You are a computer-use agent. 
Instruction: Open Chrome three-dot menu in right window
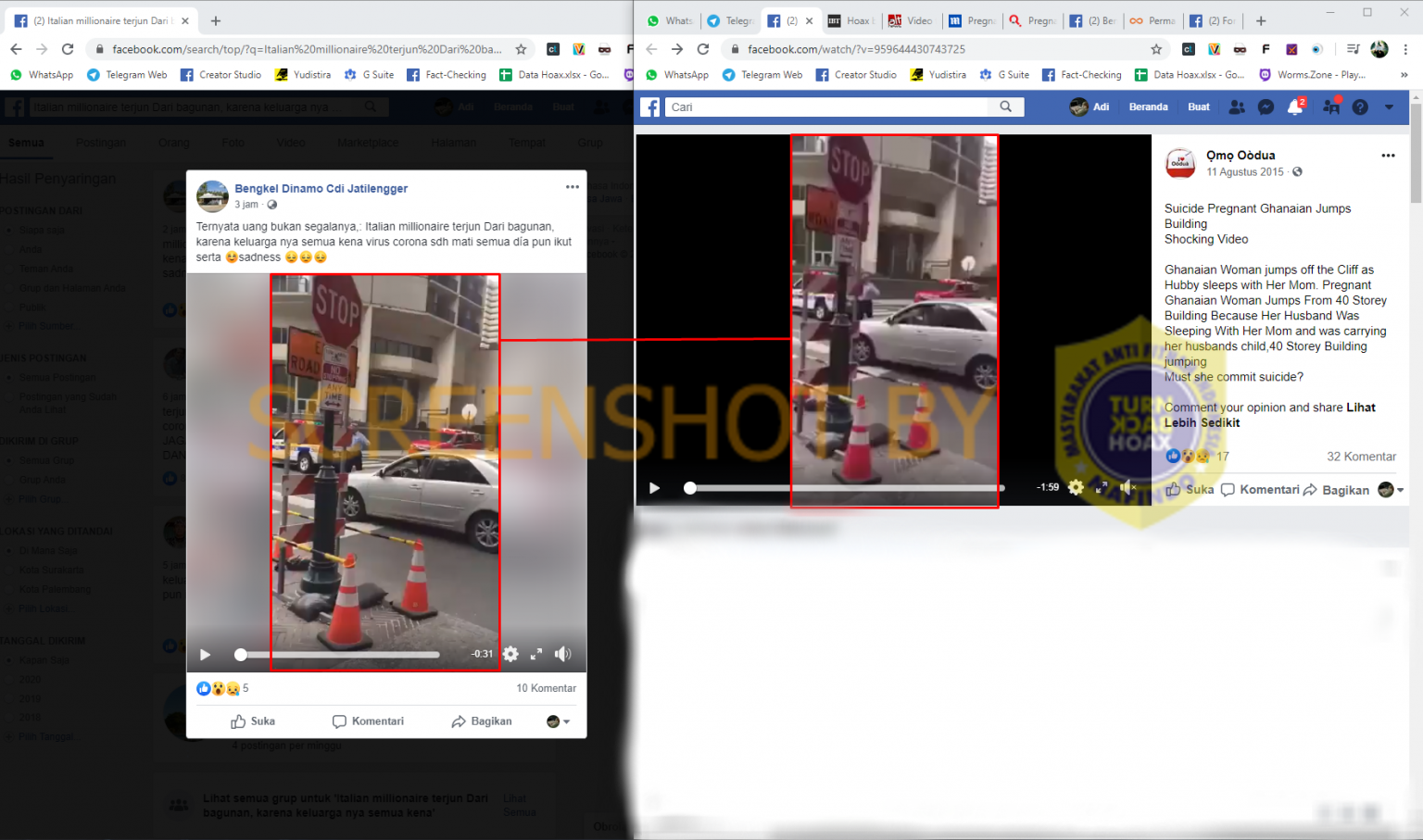pos(1405,49)
